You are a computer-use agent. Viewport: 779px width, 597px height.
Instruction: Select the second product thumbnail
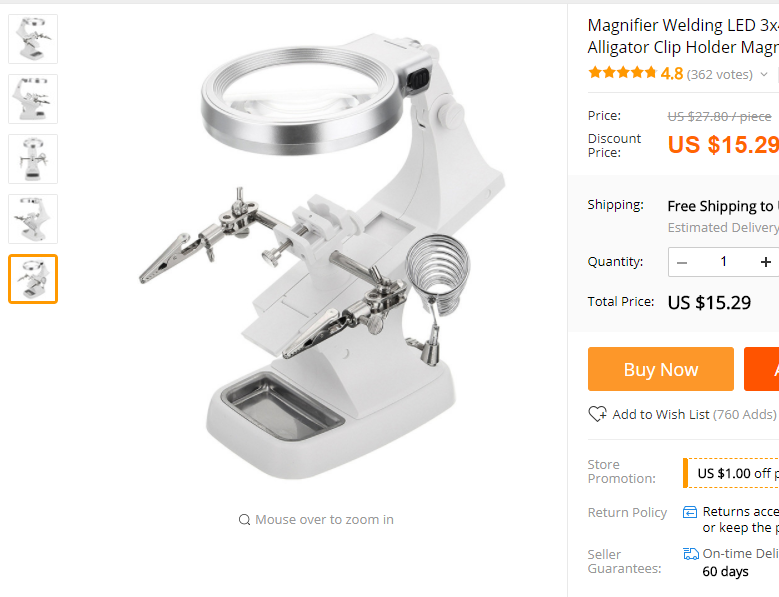33,99
